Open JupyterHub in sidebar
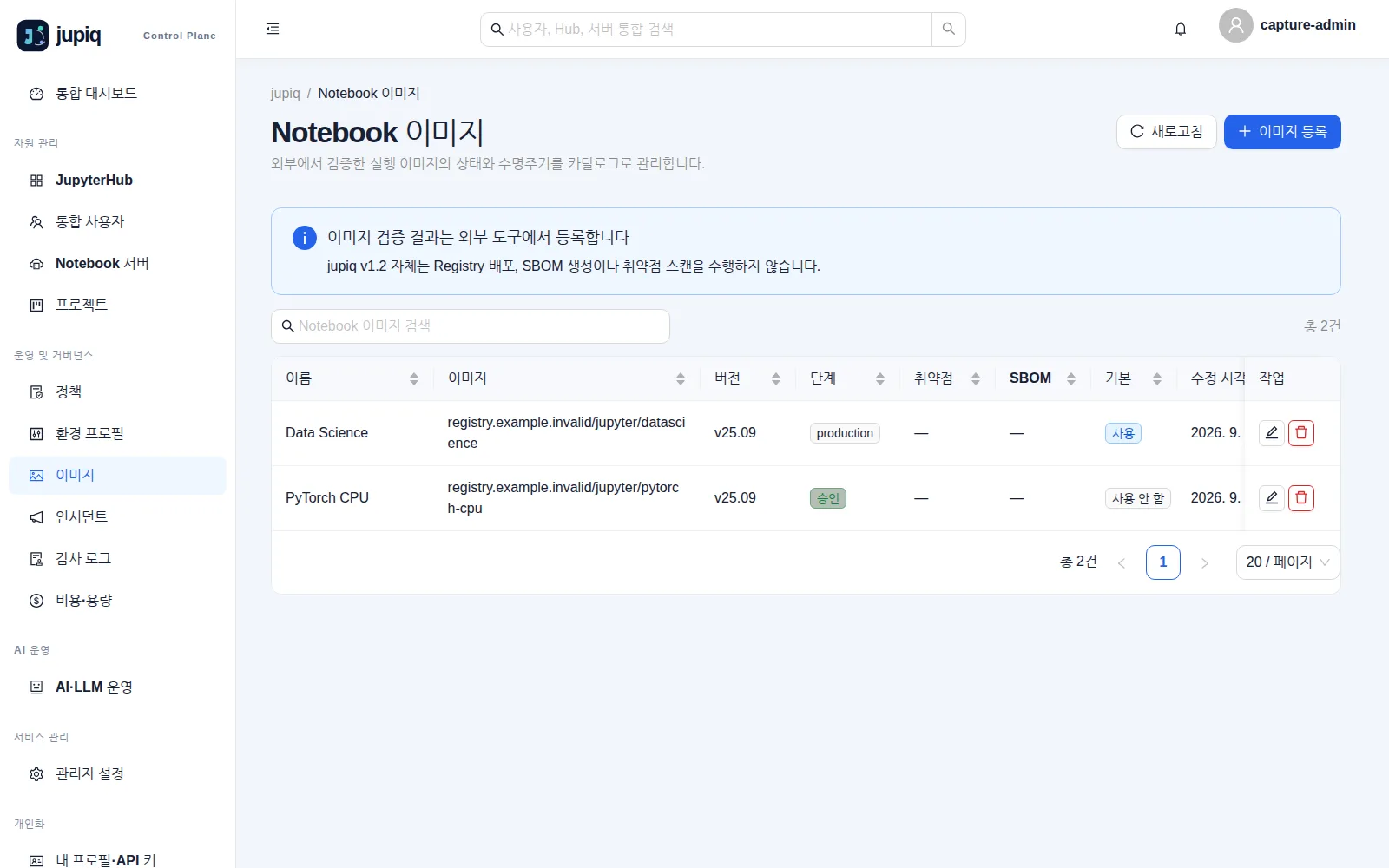Viewport: 1389px width, 868px height. (117, 181)
